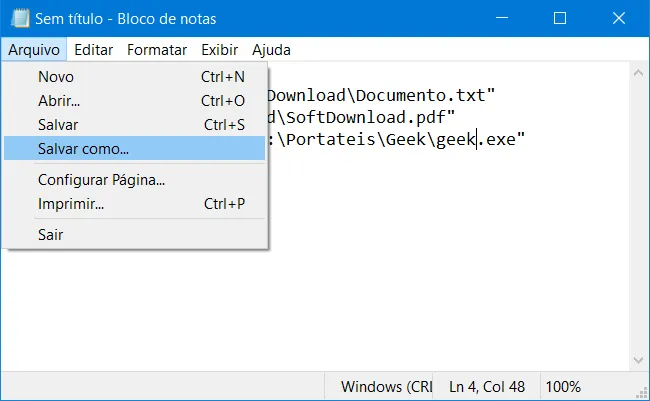Image resolution: width=650 pixels, height=401 pixels.
Task: Open Configurar Página... dialog
Action: coord(134,180)
